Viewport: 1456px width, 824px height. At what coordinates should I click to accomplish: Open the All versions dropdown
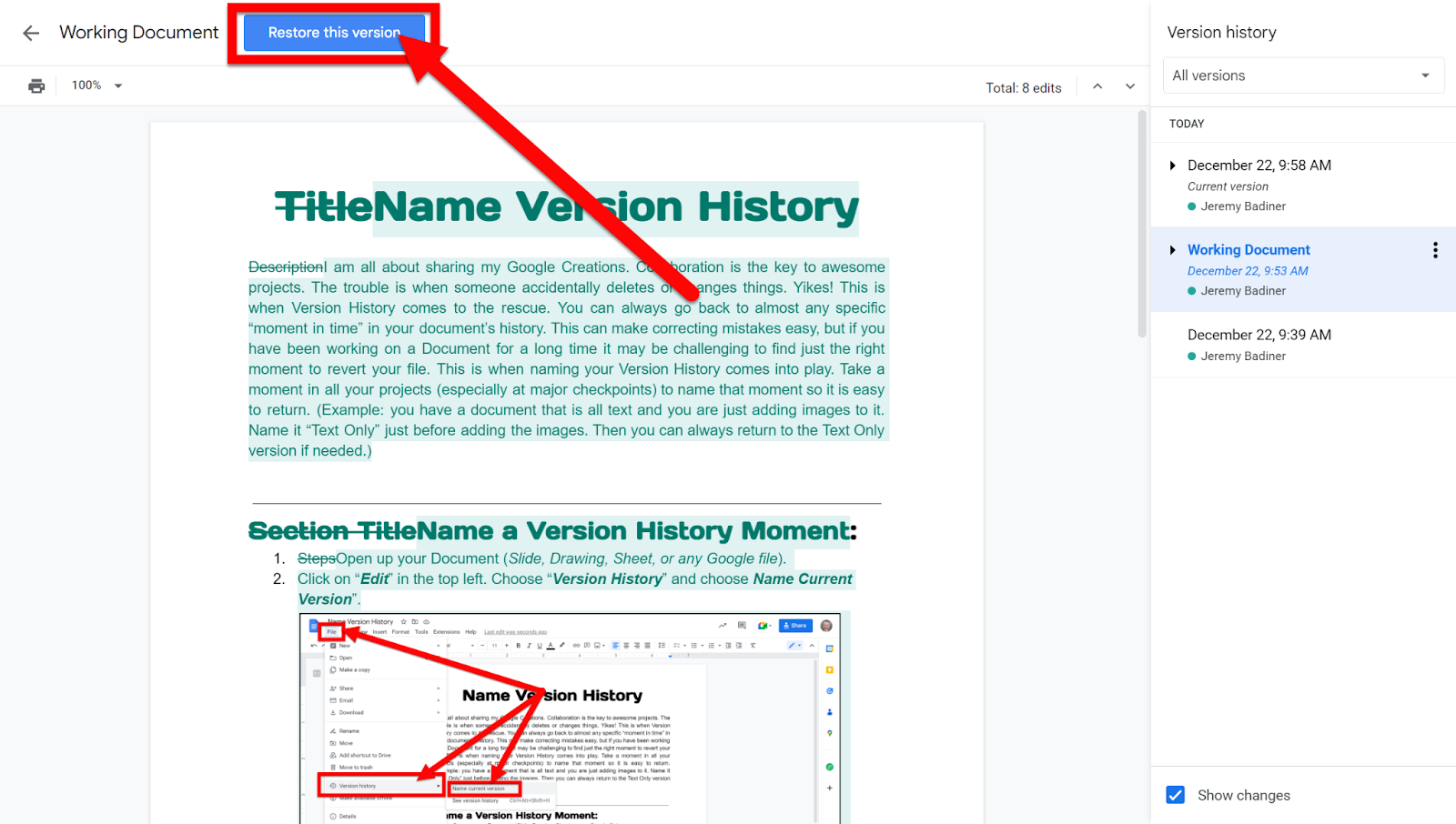(x=1303, y=75)
